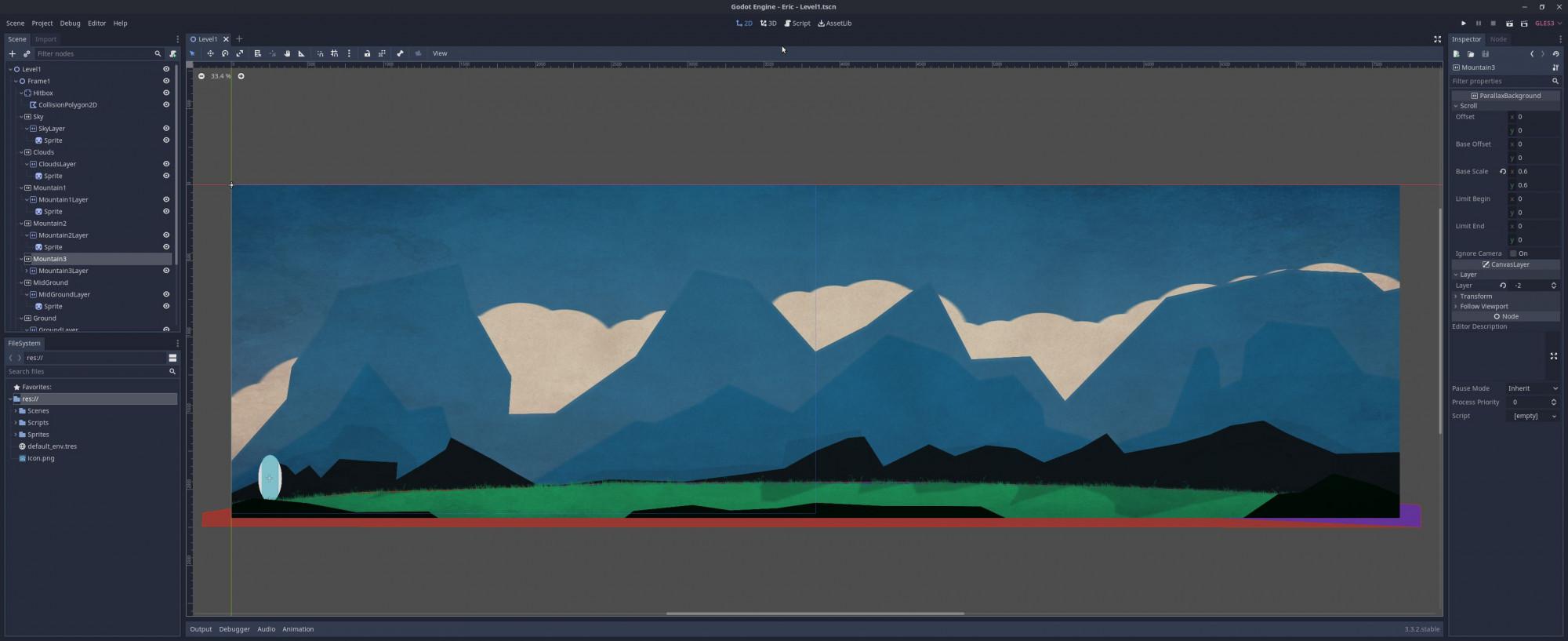Open the AssetLib workspace
This screenshot has width=1568, height=641.
(x=834, y=24)
